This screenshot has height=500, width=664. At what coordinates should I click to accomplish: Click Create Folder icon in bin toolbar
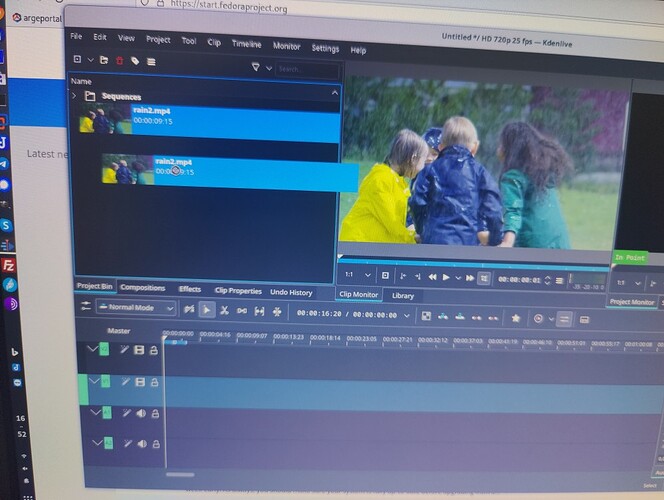tap(104, 60)
